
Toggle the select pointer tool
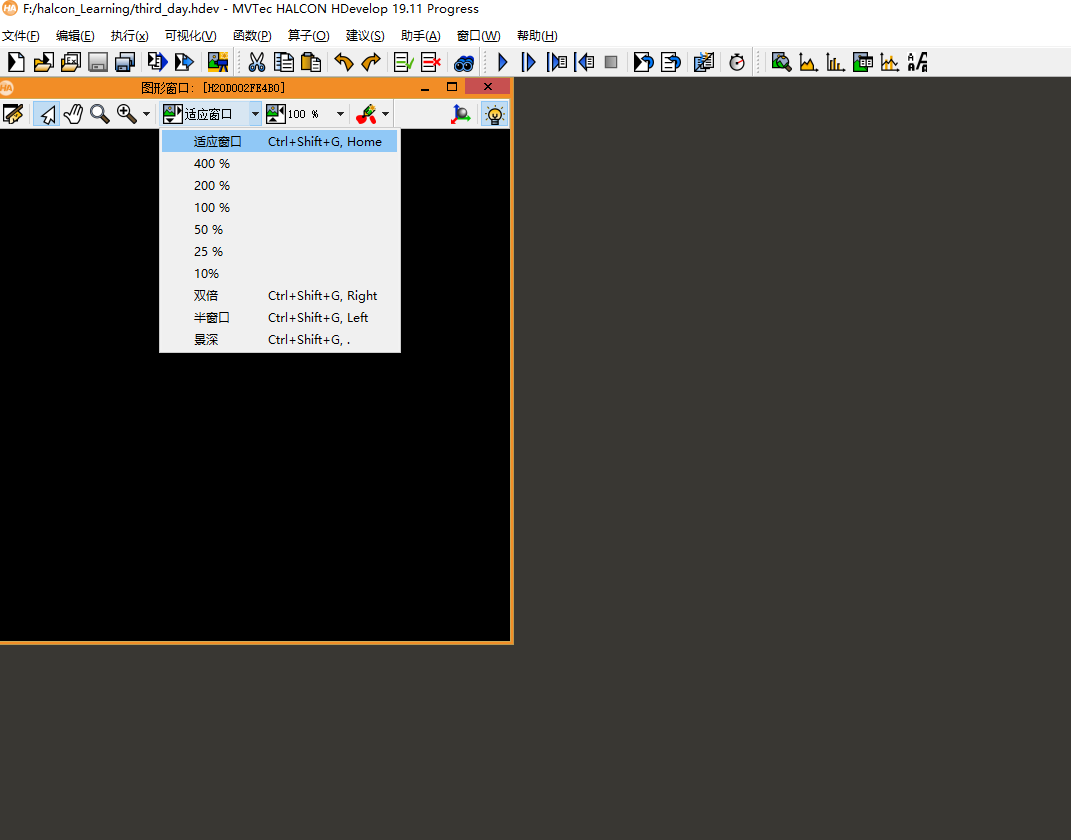coord(46,114)
